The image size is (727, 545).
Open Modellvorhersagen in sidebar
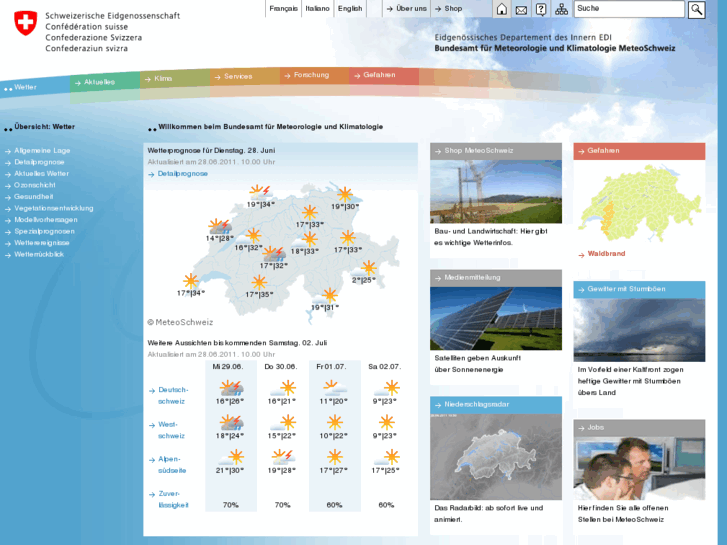tap(46, 220)
